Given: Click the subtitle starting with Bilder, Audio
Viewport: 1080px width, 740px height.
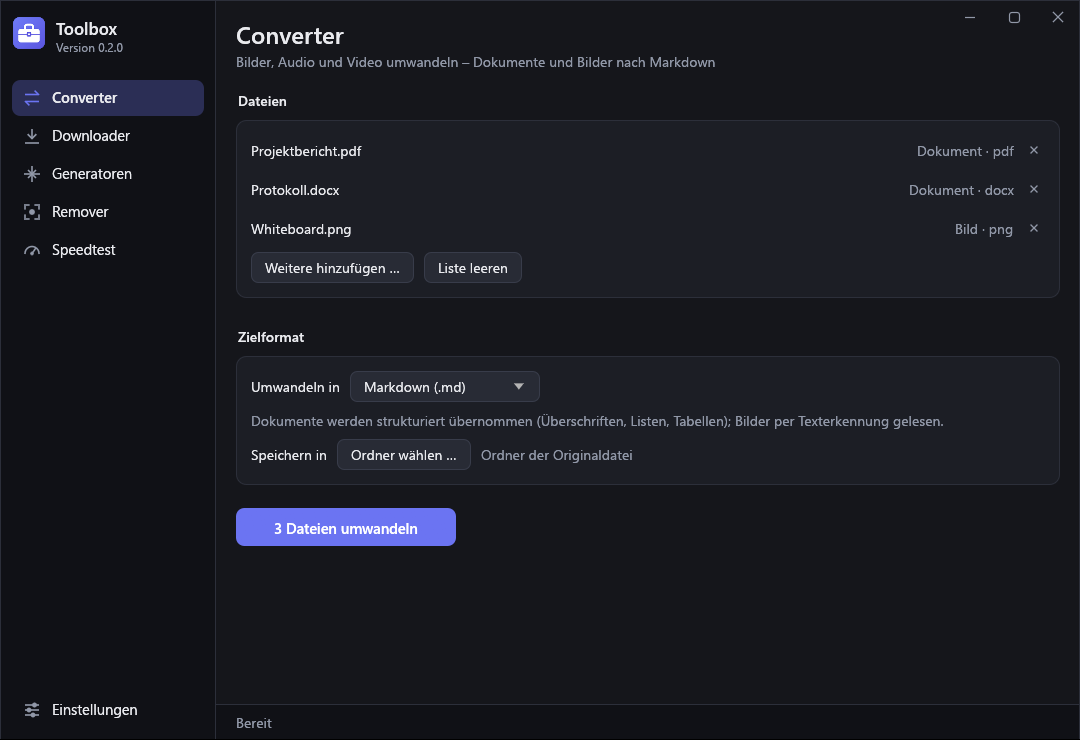Looking at the screenshot, I should 475,62.
